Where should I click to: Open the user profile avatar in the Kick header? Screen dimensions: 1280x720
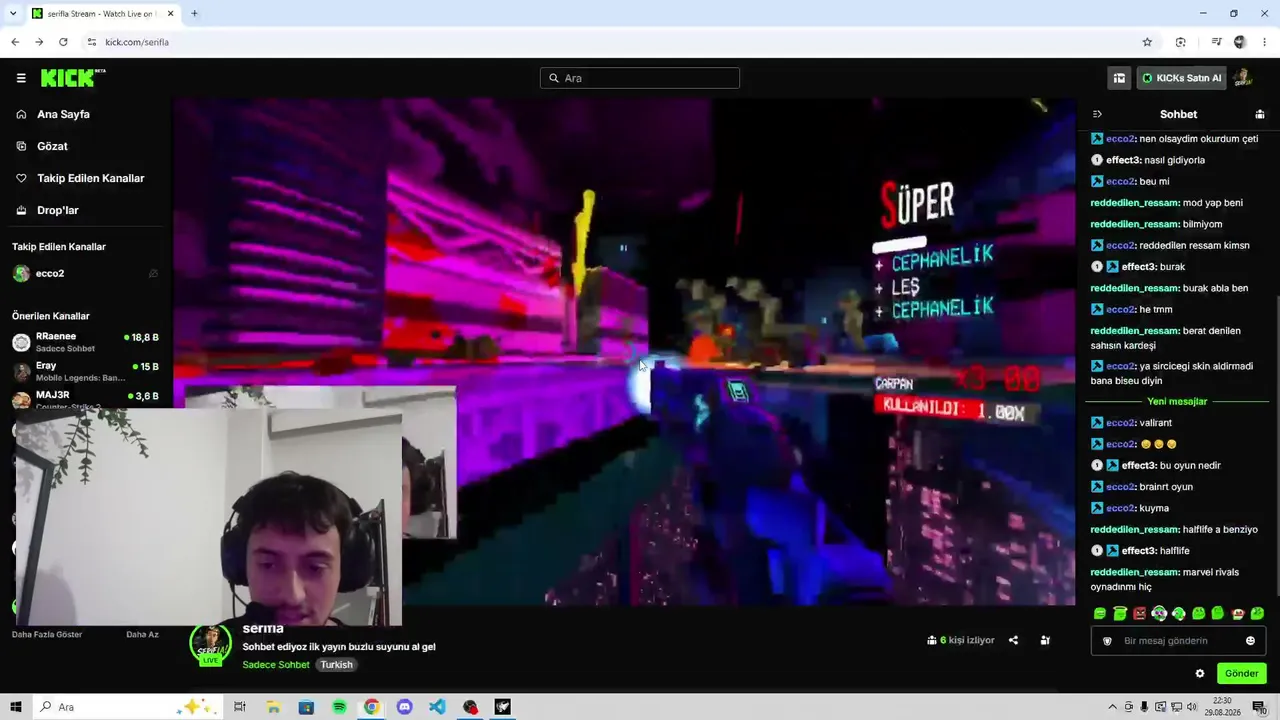click(x=1243, y=78)
